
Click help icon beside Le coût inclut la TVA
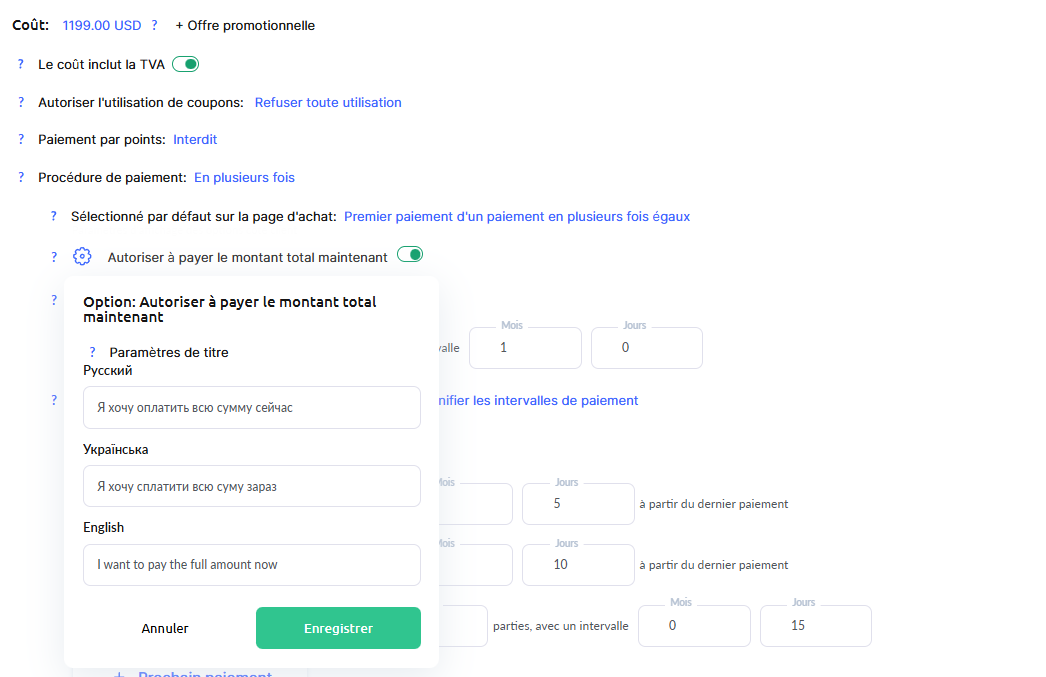[20, 64]
